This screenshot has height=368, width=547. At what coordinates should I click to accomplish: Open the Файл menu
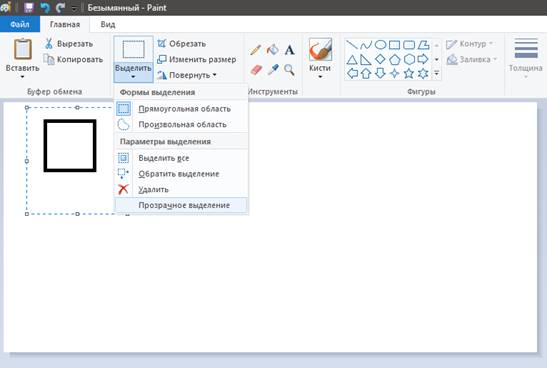point(20,24)
